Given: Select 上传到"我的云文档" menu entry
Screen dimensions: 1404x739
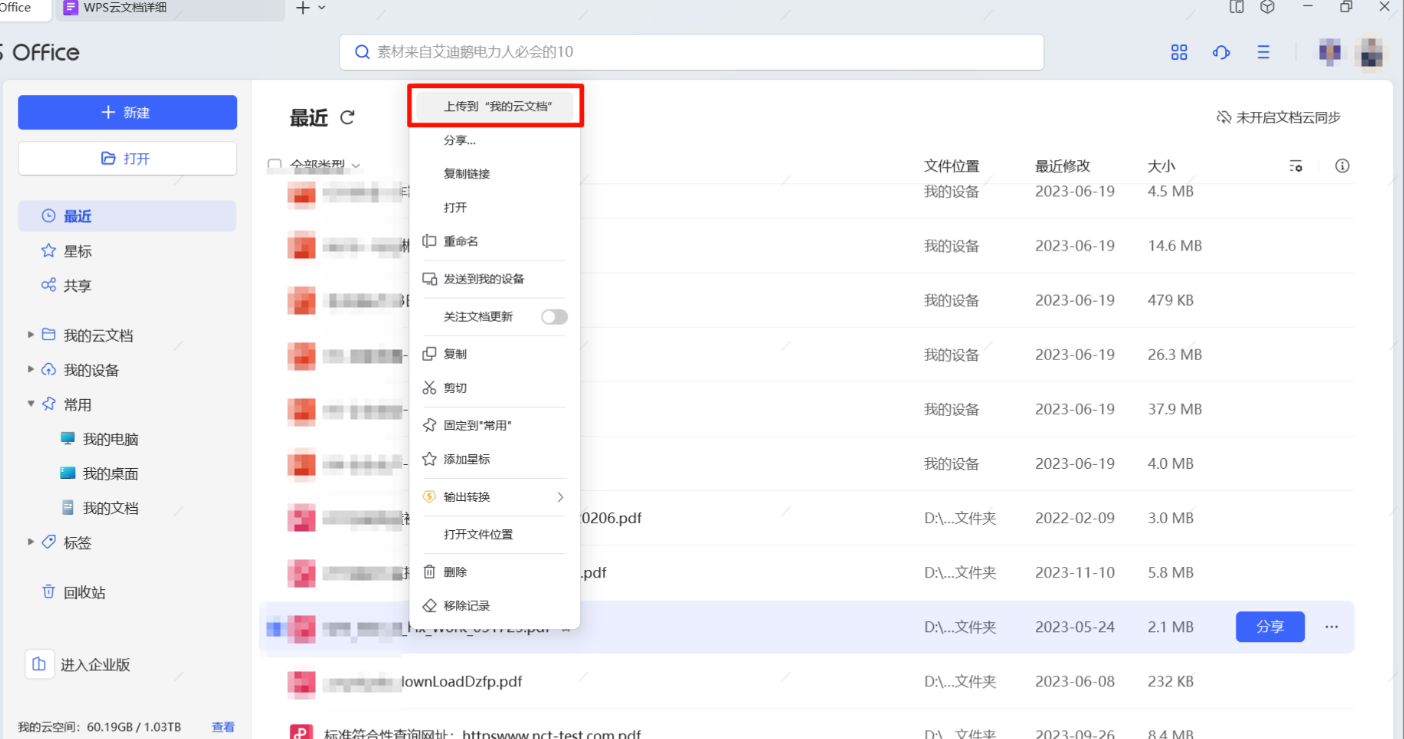Looking at the screenshot, I should click(x=496, y=106).
